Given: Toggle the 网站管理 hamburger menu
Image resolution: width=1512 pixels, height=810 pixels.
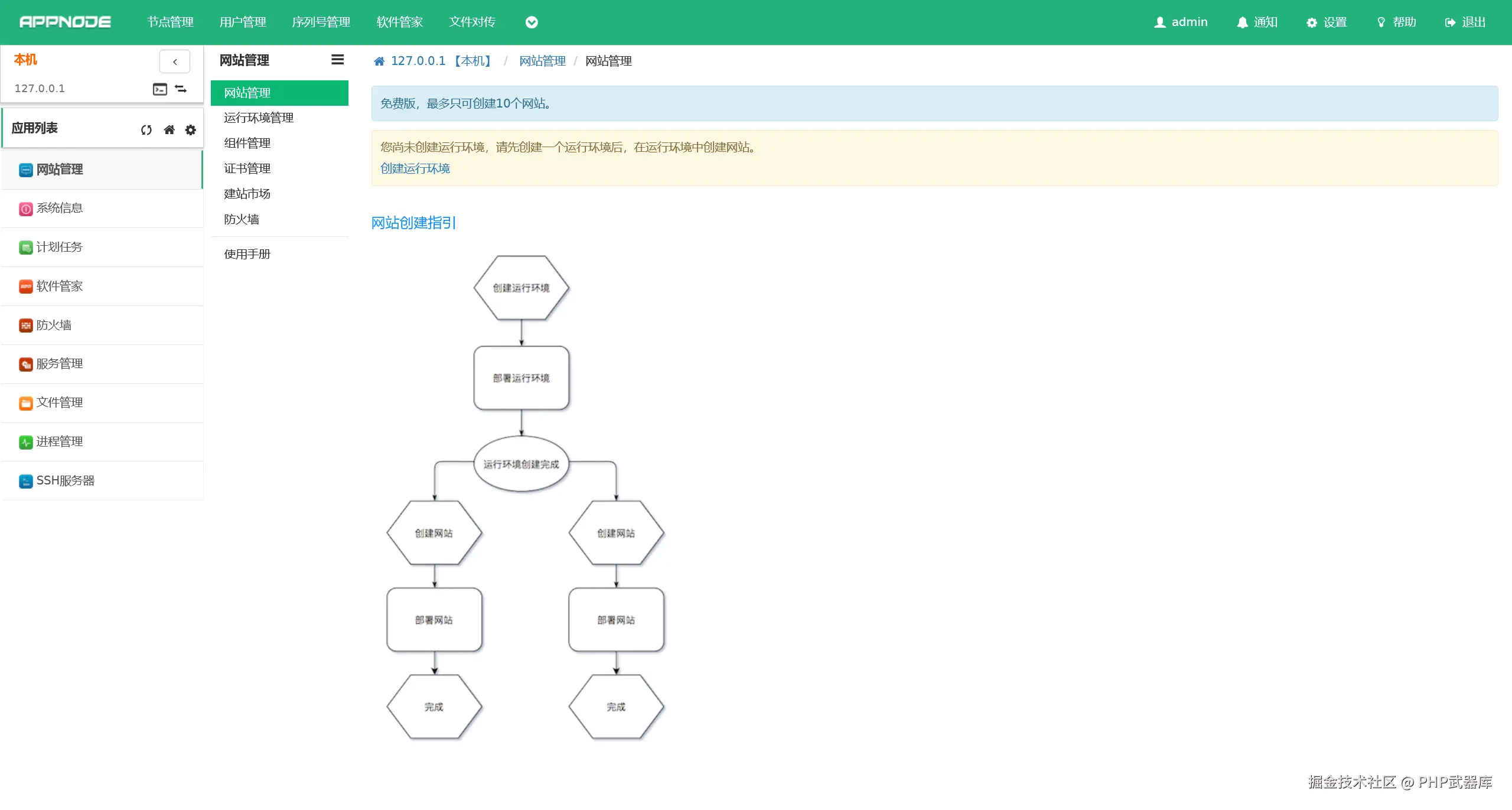Looking at the screenshot, I should click(x=337, y=60).
